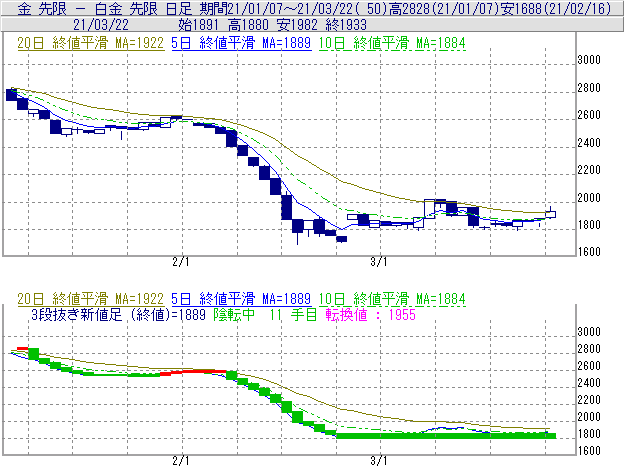Select the upper chart's 20日 終値平滑 MA=1922 legend
The width and height of the screenshot is (624, 473).
(x=91, y=43)
